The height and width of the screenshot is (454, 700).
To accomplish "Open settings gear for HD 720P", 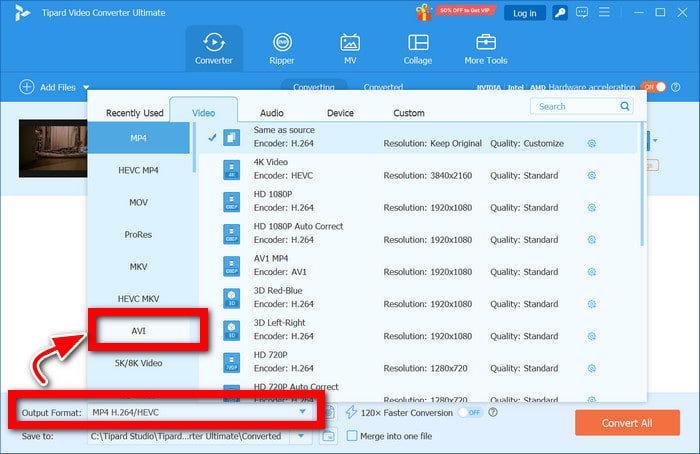I will (x=592, y=368).
